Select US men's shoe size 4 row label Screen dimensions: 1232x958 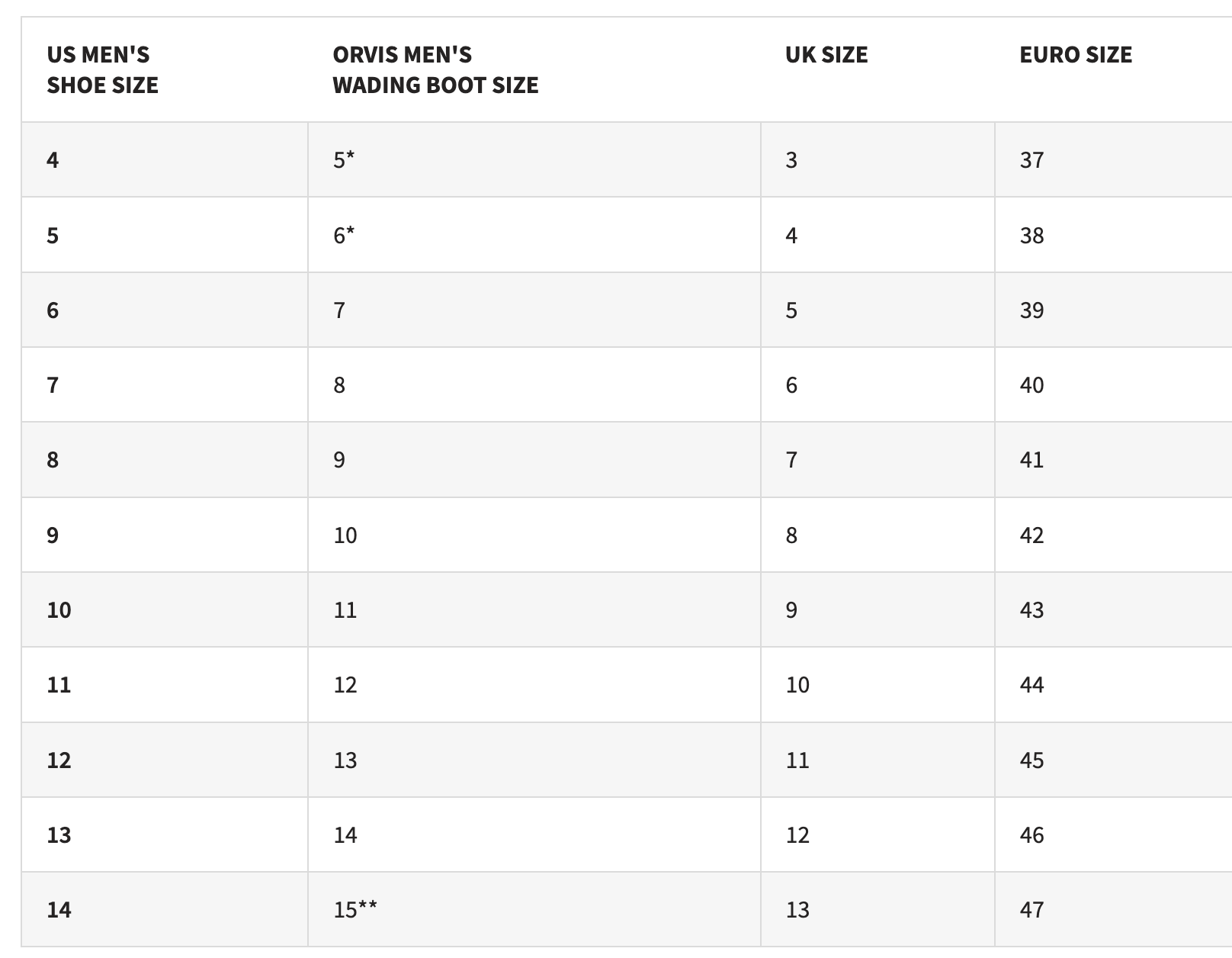(x=165, y=159)
